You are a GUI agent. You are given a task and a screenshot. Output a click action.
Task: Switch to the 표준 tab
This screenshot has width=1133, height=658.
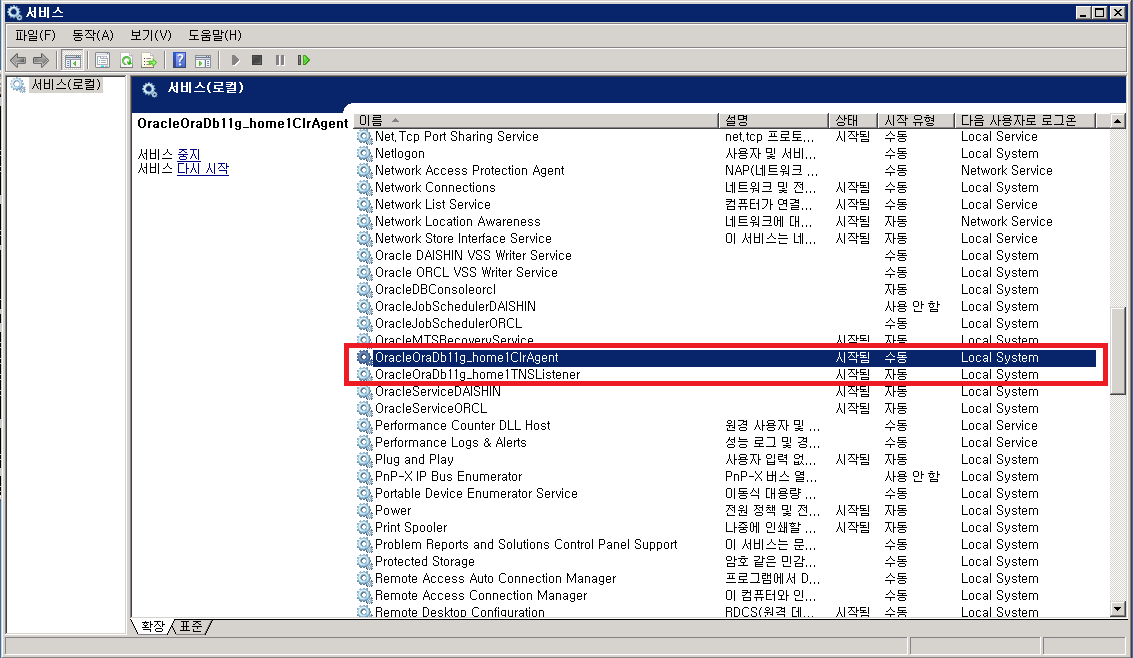pyautogui.click(x=191, y=626)
